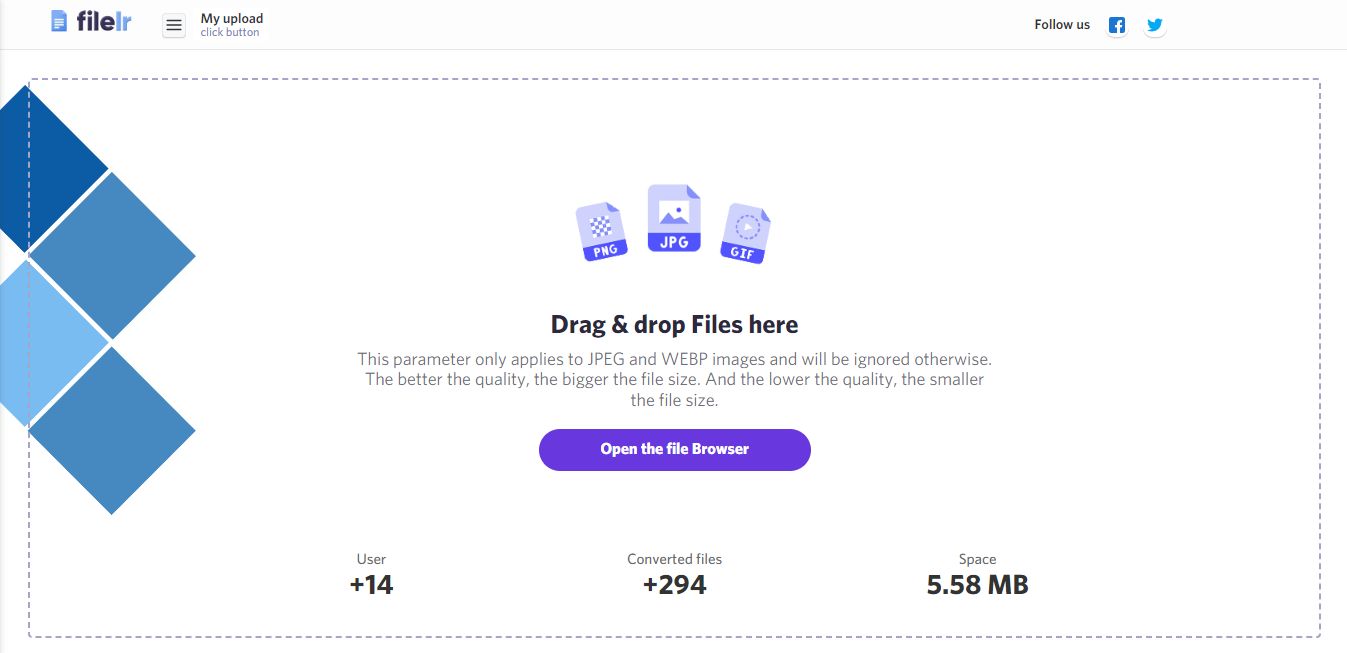Click the Follow us label
The image size is (1347, 653).
[x=1062, y=25]
